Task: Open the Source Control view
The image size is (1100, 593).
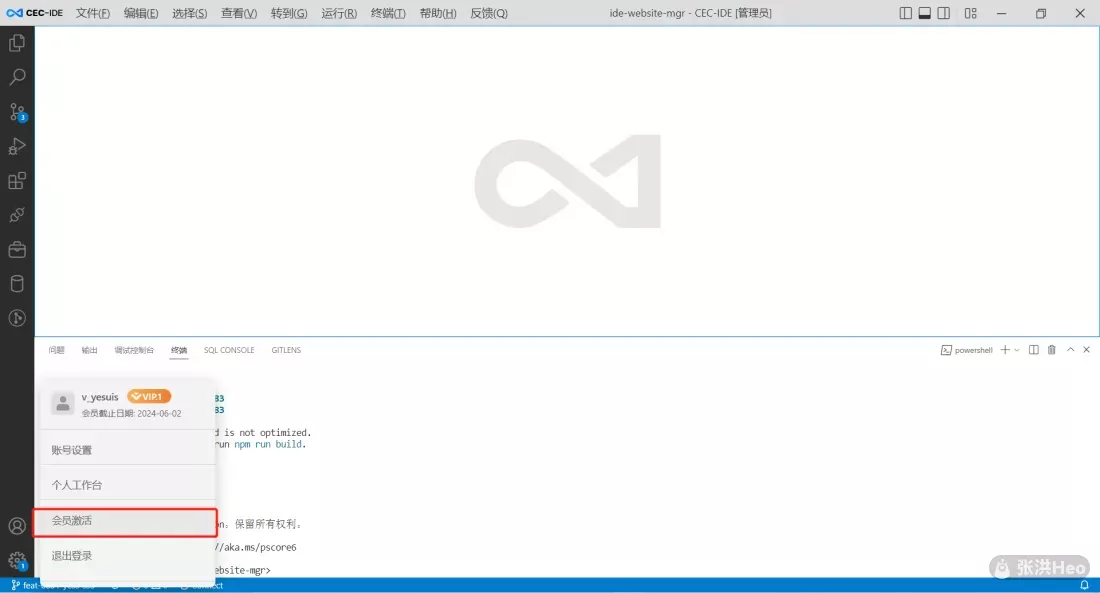Action: coord(17,112)
